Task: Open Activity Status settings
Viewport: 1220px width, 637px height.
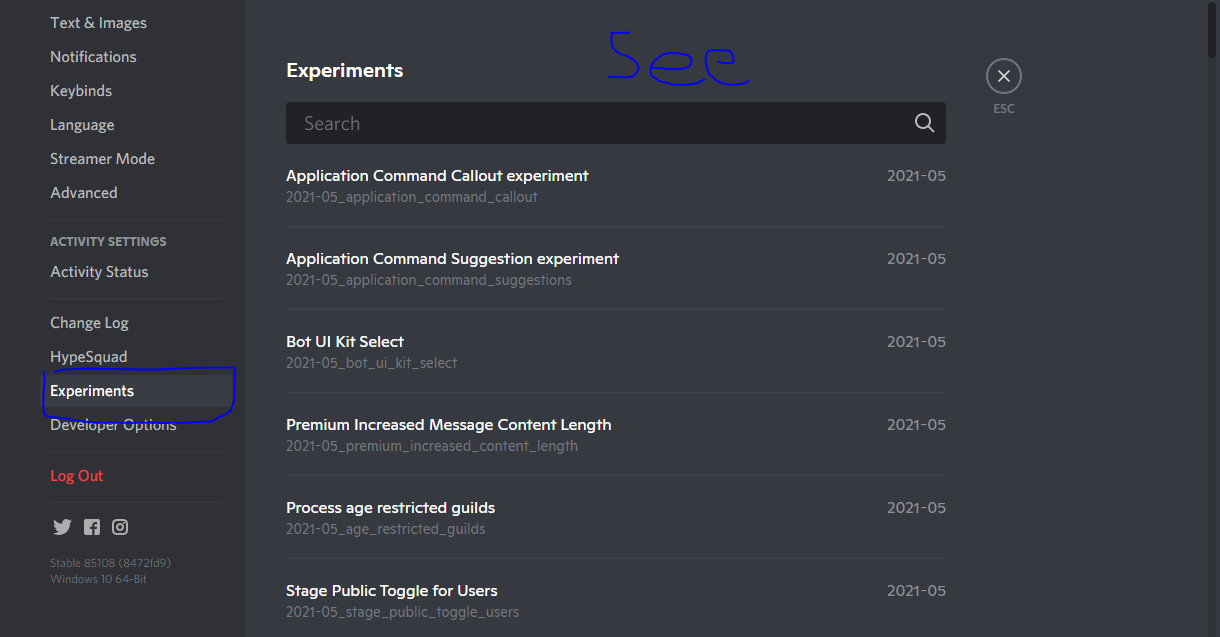Action: 99,271
